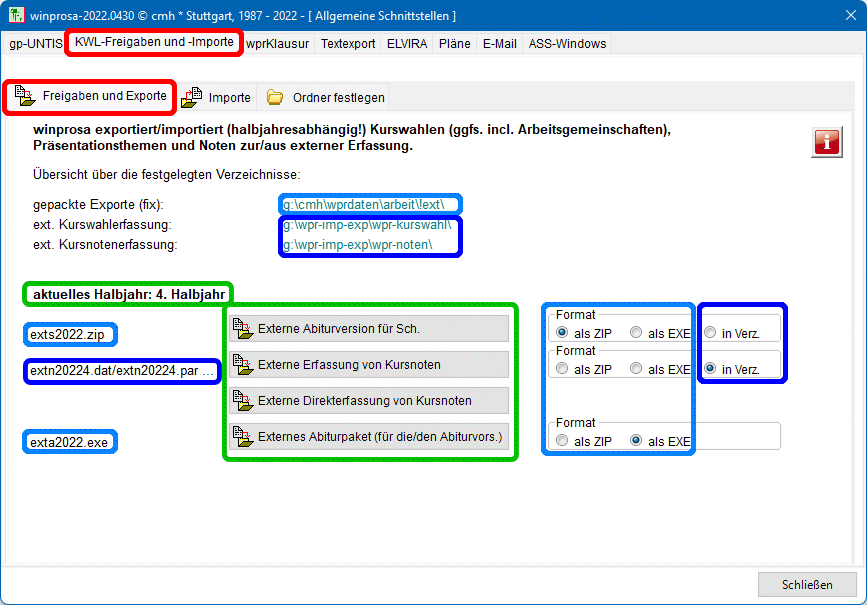The width and height of the screenshot is (867, 605).
Task: Start Externe Direkterfassung von Kursnoten
Action: click(369, 401)
